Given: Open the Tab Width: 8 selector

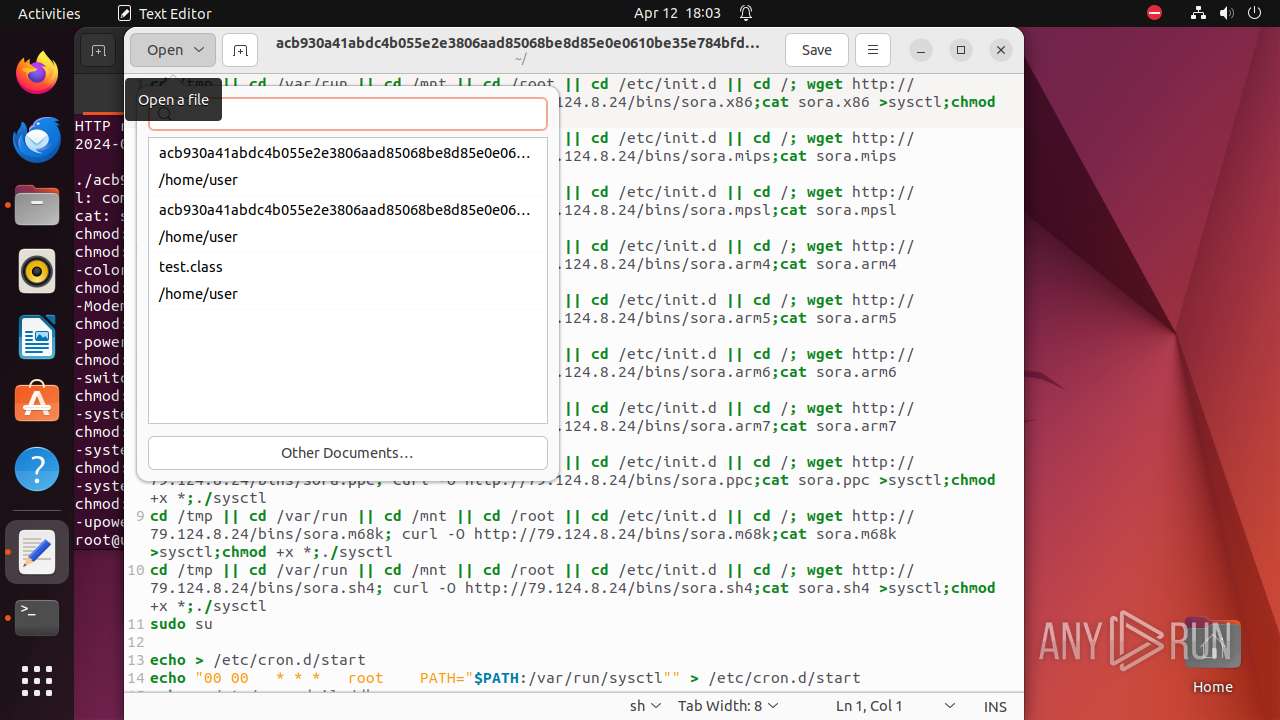Looking at the screenshot, I should pos(728,706).
